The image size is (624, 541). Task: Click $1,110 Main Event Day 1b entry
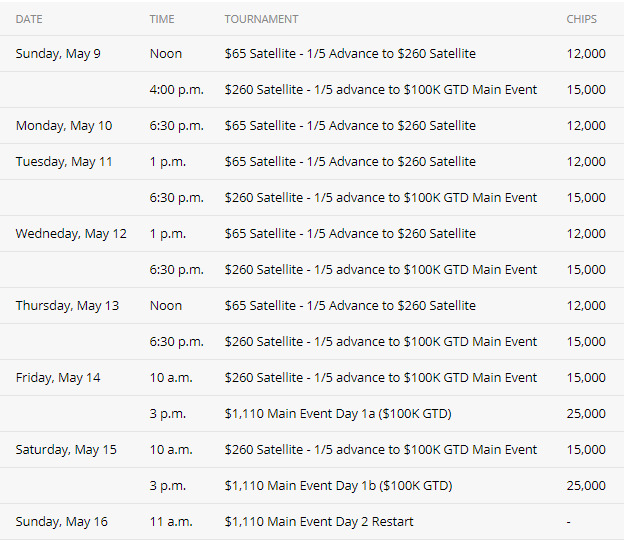pos(338,486)
